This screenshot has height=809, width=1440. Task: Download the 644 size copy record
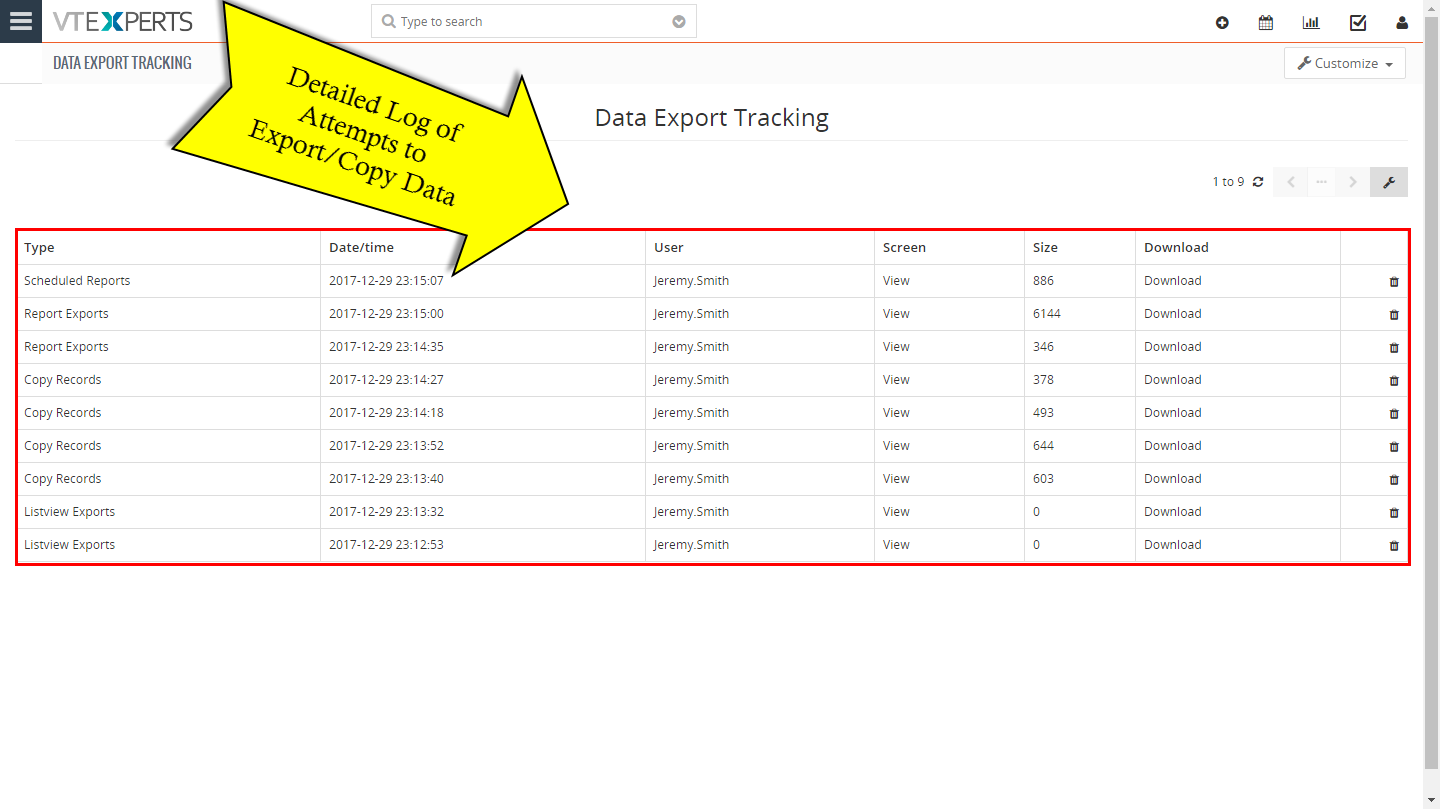point(1173,445)
